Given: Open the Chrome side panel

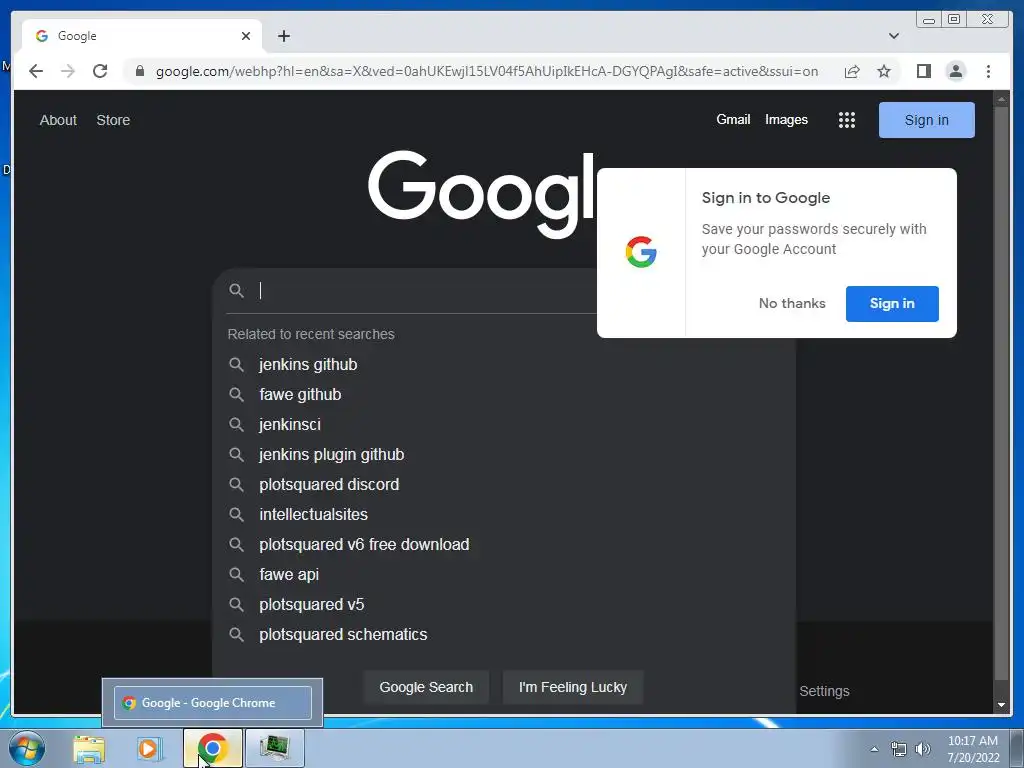Looking at the screenshot, I should point(923,71).
